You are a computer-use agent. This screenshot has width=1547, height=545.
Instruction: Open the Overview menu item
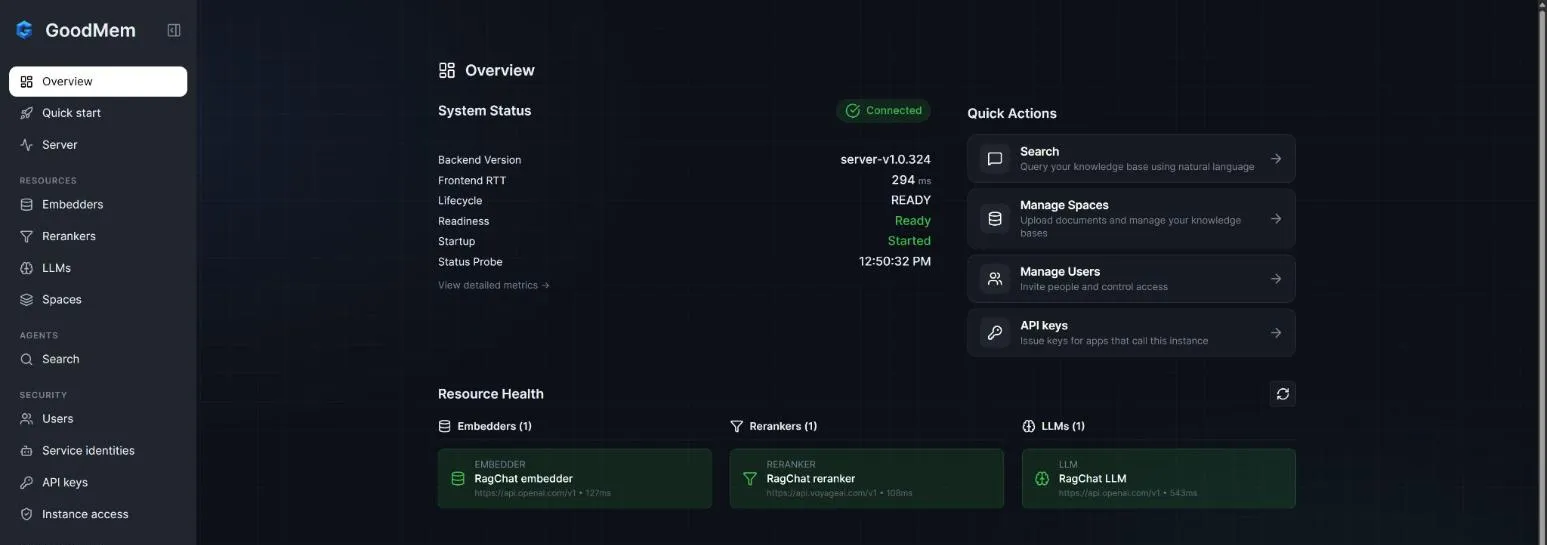click(x=98, y=82)
